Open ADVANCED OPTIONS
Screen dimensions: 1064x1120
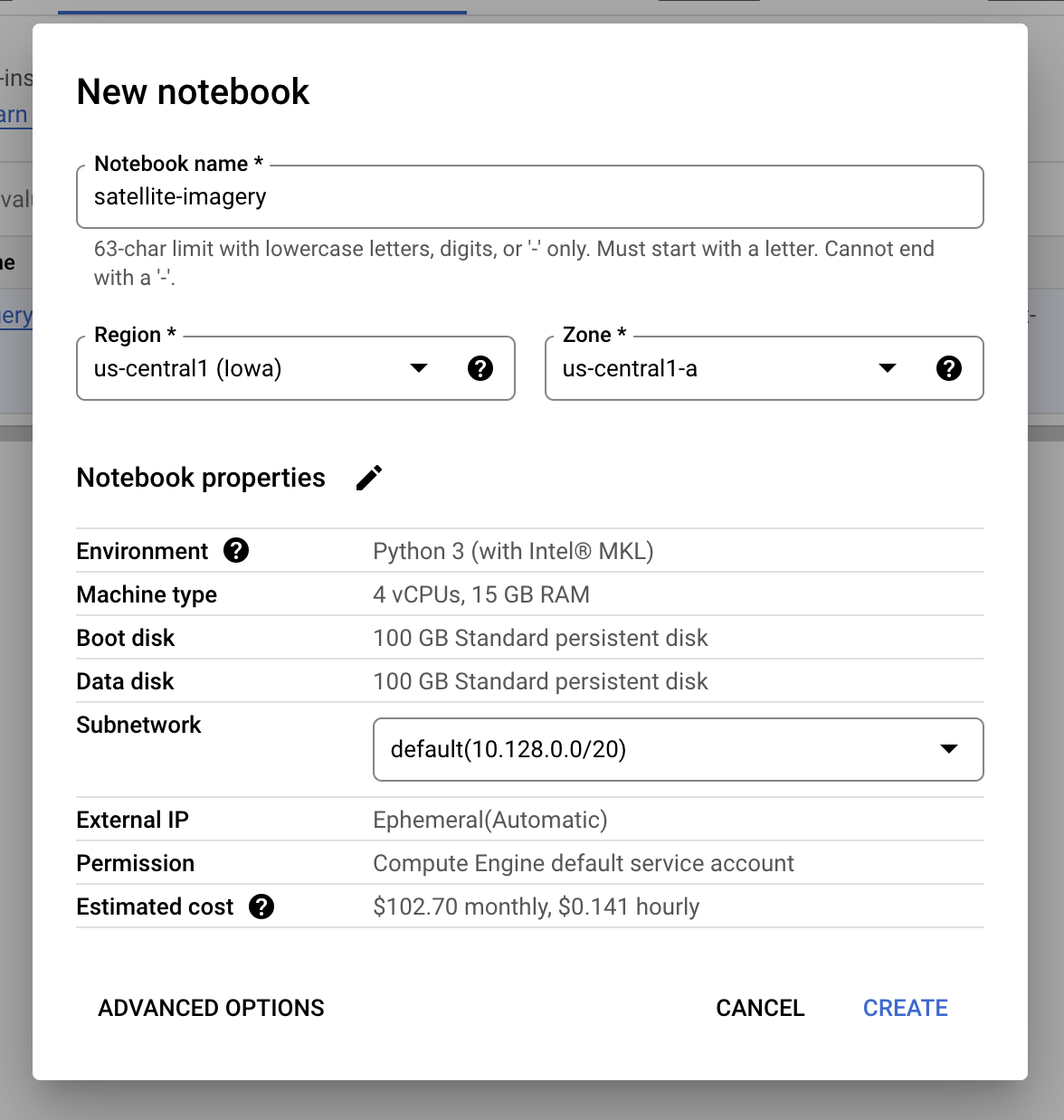point(211,1007)
